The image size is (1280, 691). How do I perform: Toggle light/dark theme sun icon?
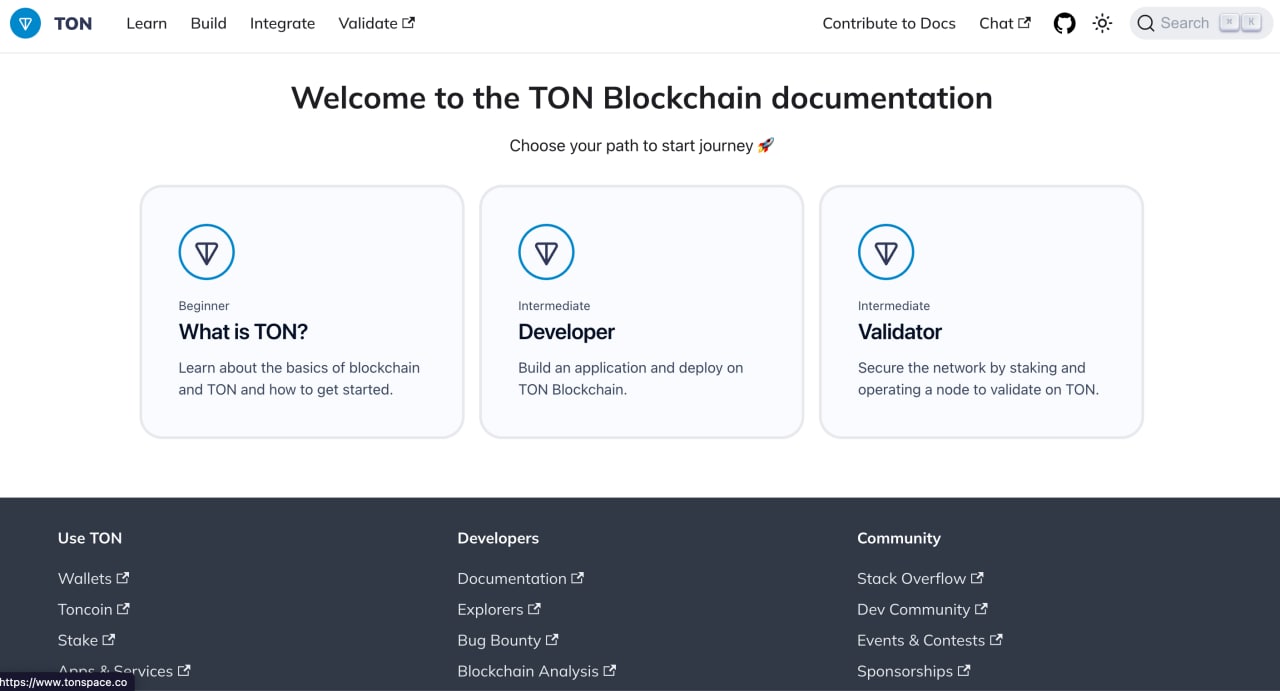1102,23
